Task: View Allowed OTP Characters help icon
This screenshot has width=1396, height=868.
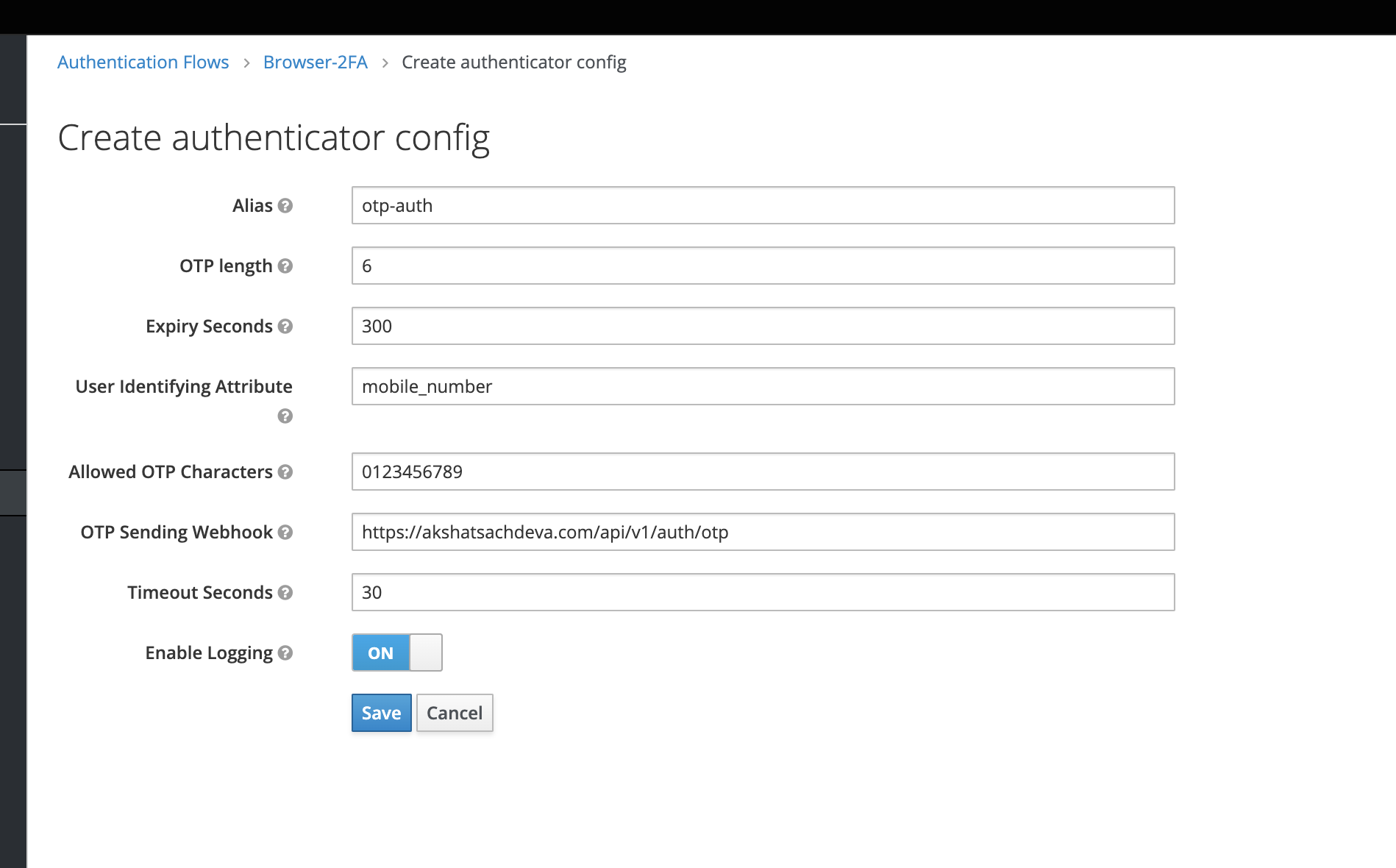Action: (287, 473)
